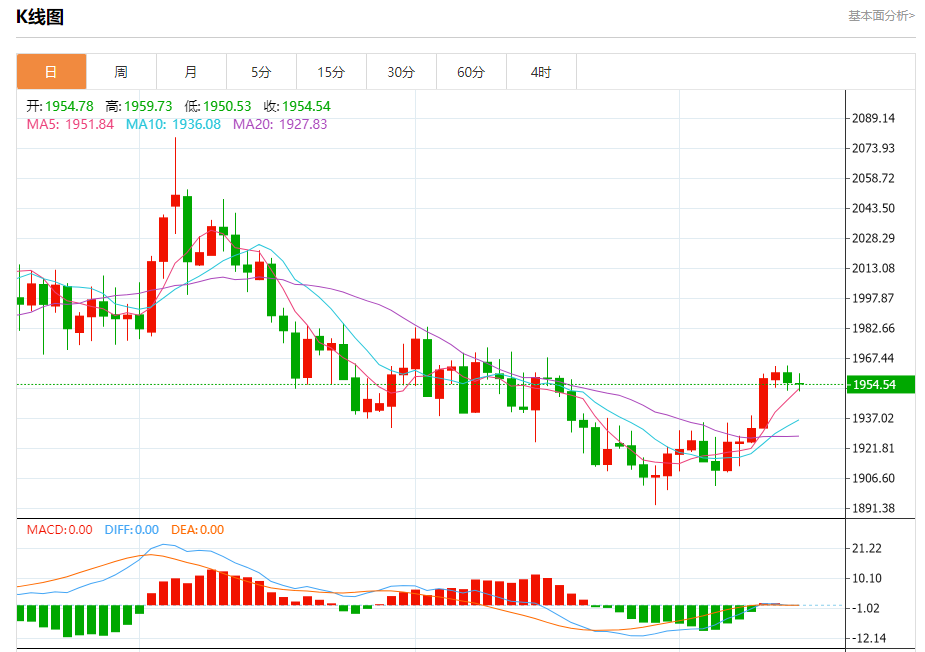This screenshot has height=652, width=925.
Task: Click the 1891.38 price axis label
Action: coord(873,509)
